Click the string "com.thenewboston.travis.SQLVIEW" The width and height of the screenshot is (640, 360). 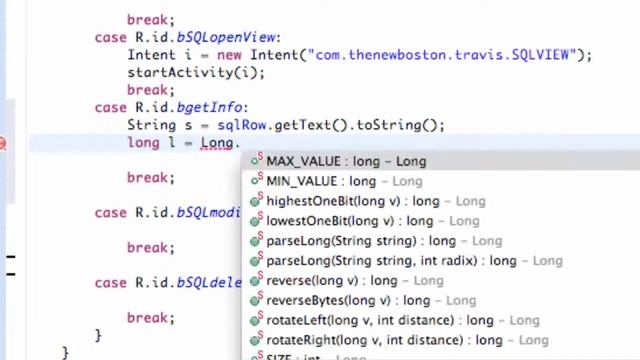click(442, 55)
